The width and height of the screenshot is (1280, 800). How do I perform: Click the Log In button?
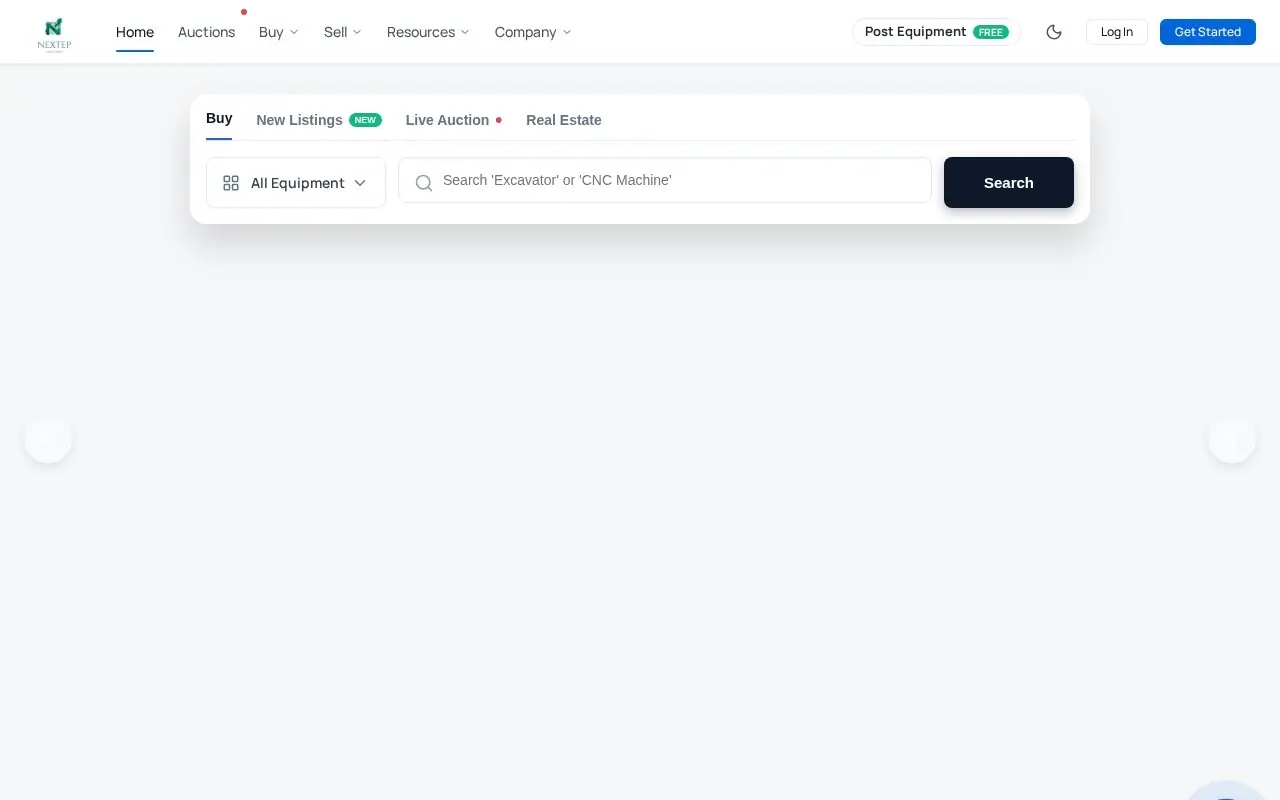point(1117,32)
